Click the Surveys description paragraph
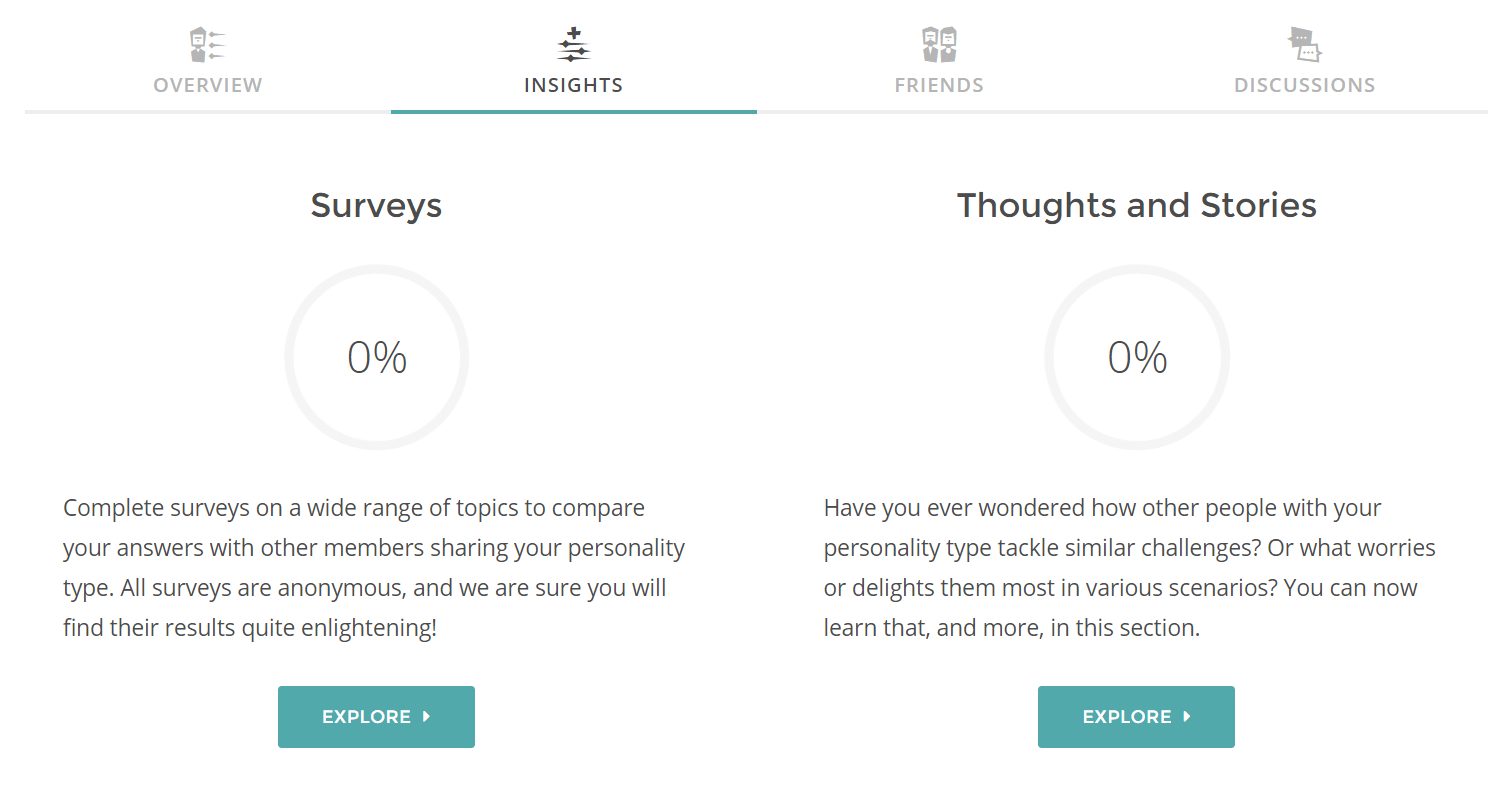The width and height of the screenshot is (1507, 793). (374, 568)
